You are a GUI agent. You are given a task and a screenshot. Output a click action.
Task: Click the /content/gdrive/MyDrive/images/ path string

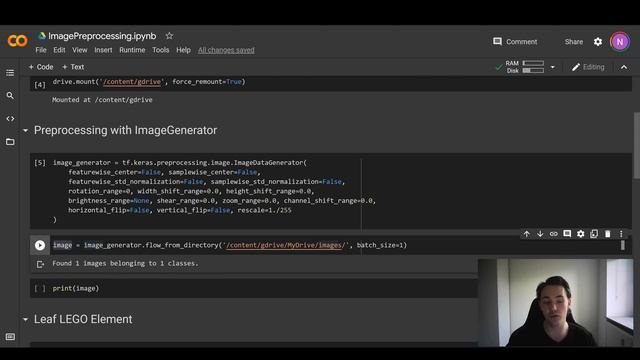[x=286, y=245]
